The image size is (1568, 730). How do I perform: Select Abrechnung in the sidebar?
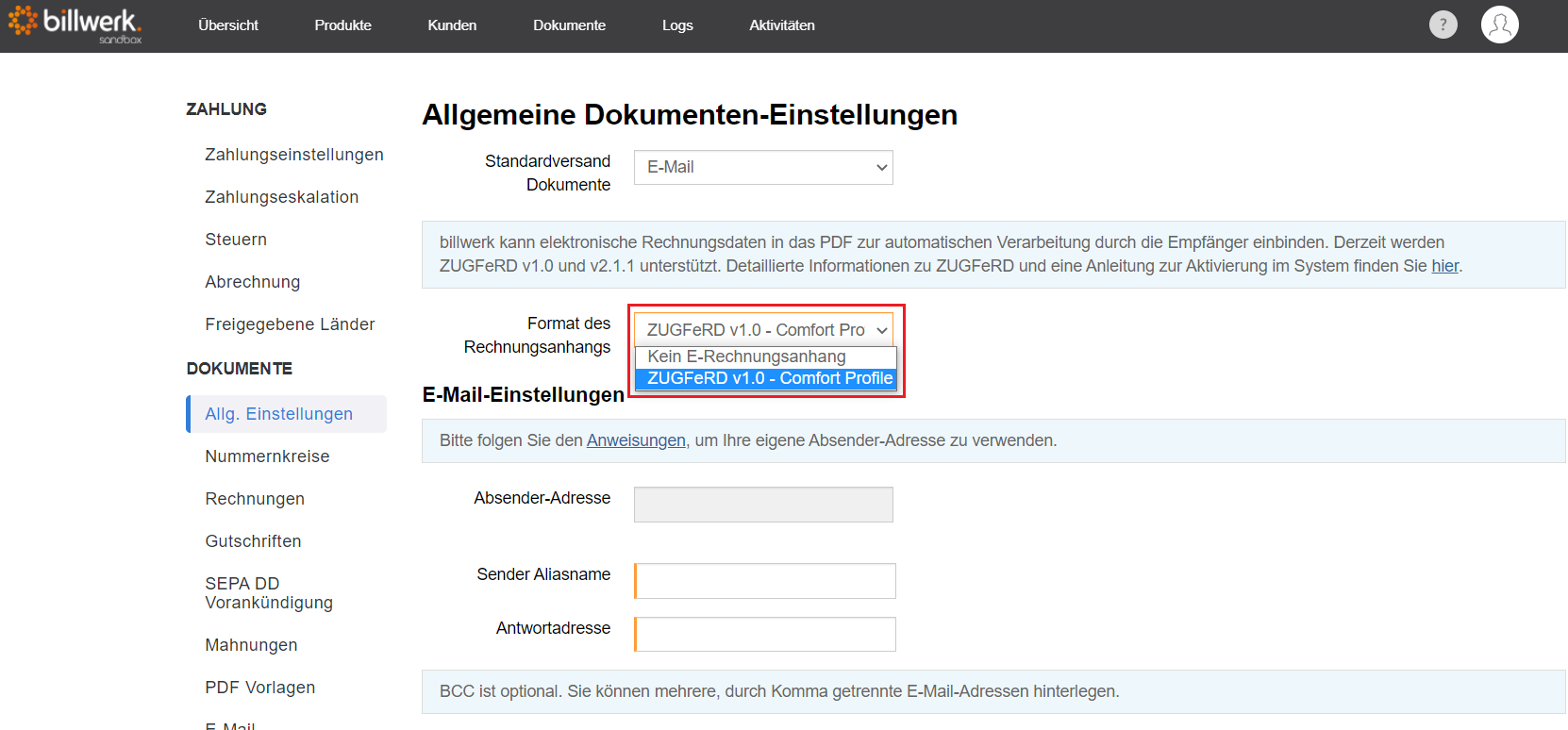tap(253, 282)
